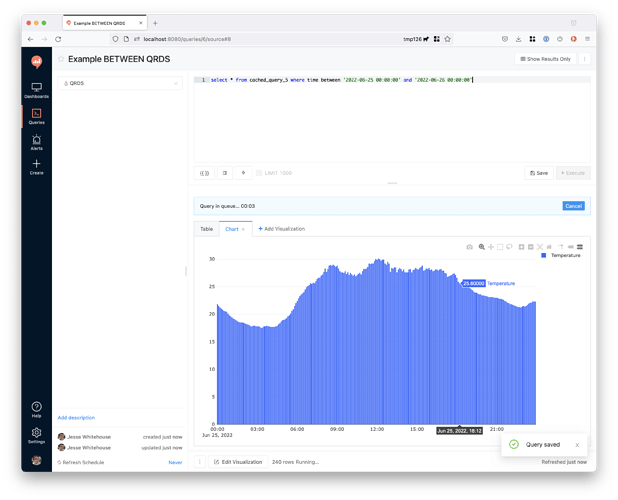The image size is (618, 500).
Task: Cancel the queued query execution
Action: [573, 206]
